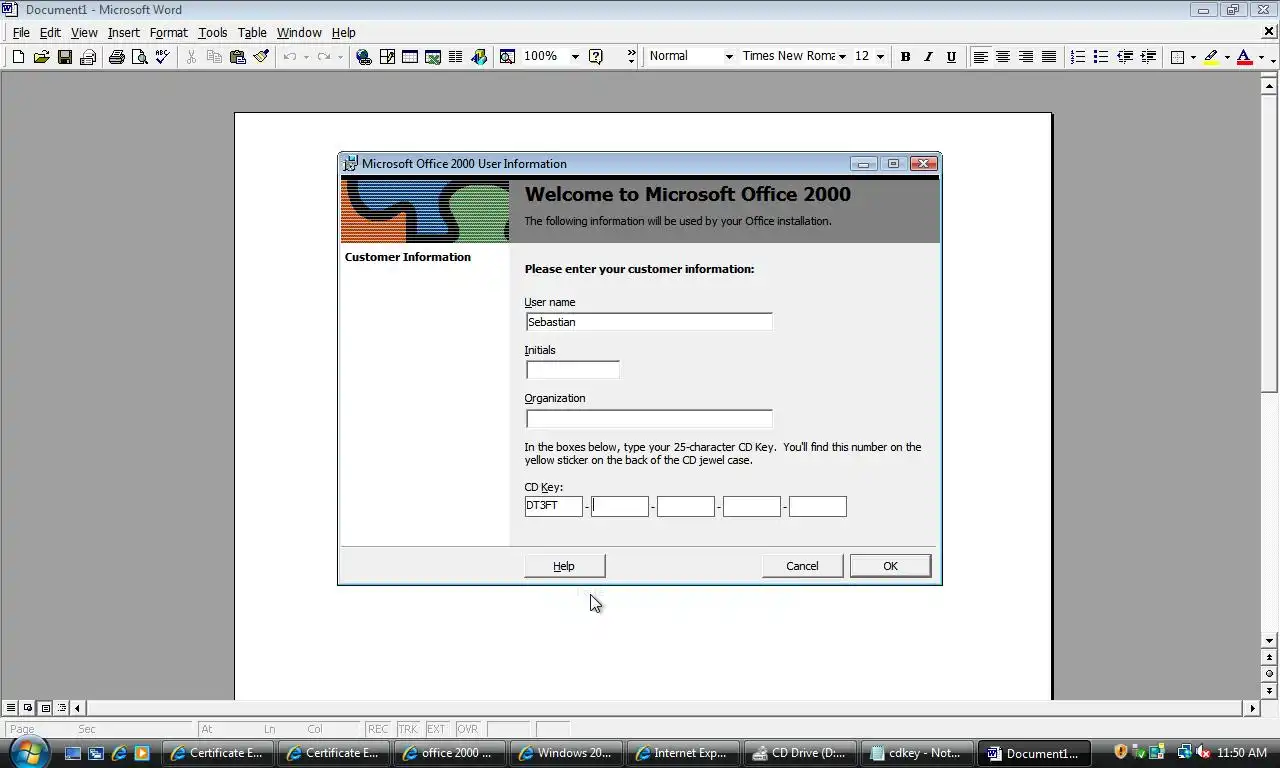Expand Undo history dropdown arrow
The height and width of the screenshot is (768, 1280).
pyautogui.click(x=306, y=57)
